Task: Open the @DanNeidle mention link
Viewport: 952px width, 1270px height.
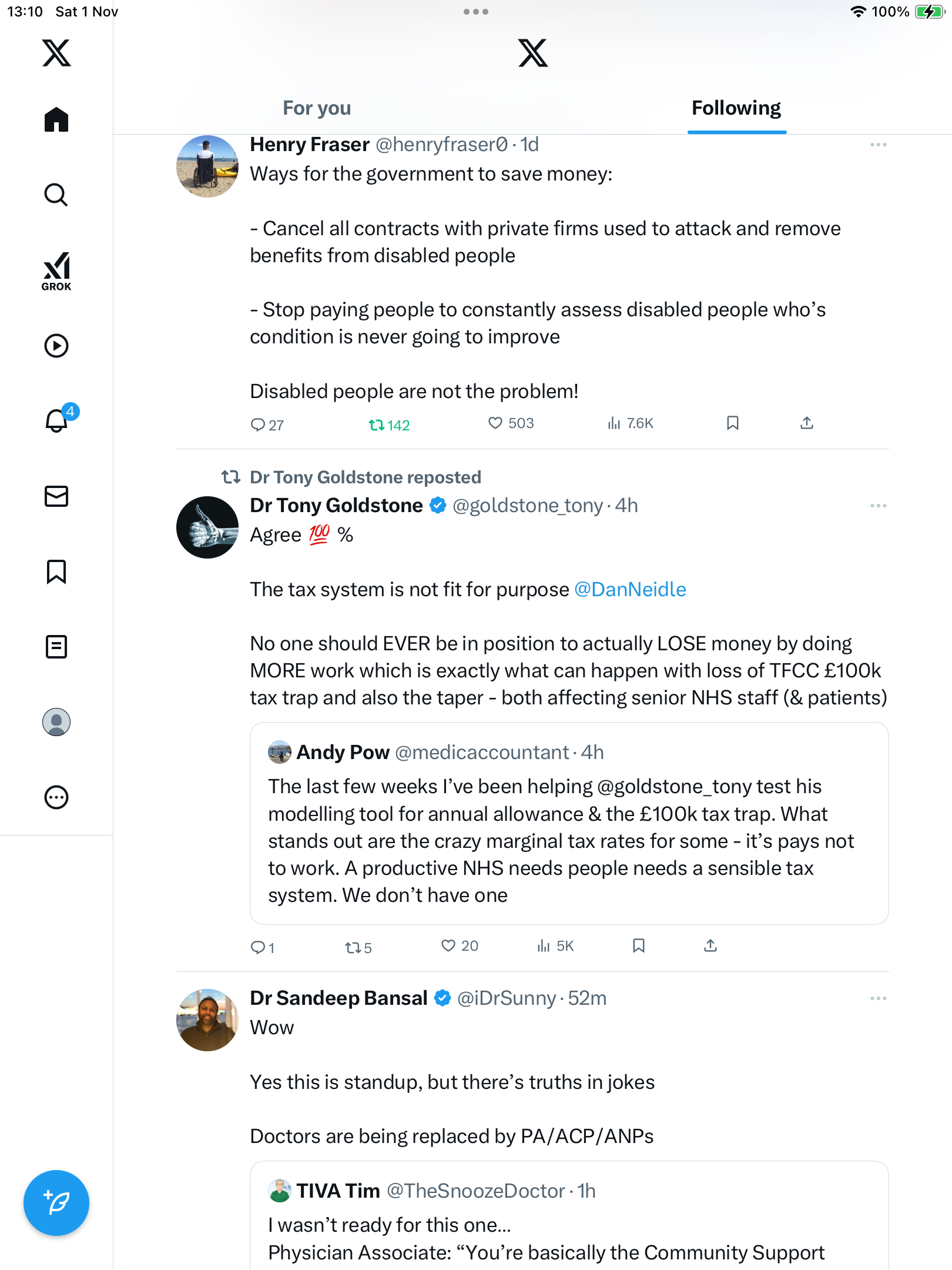Action: (x=630, y=589)
